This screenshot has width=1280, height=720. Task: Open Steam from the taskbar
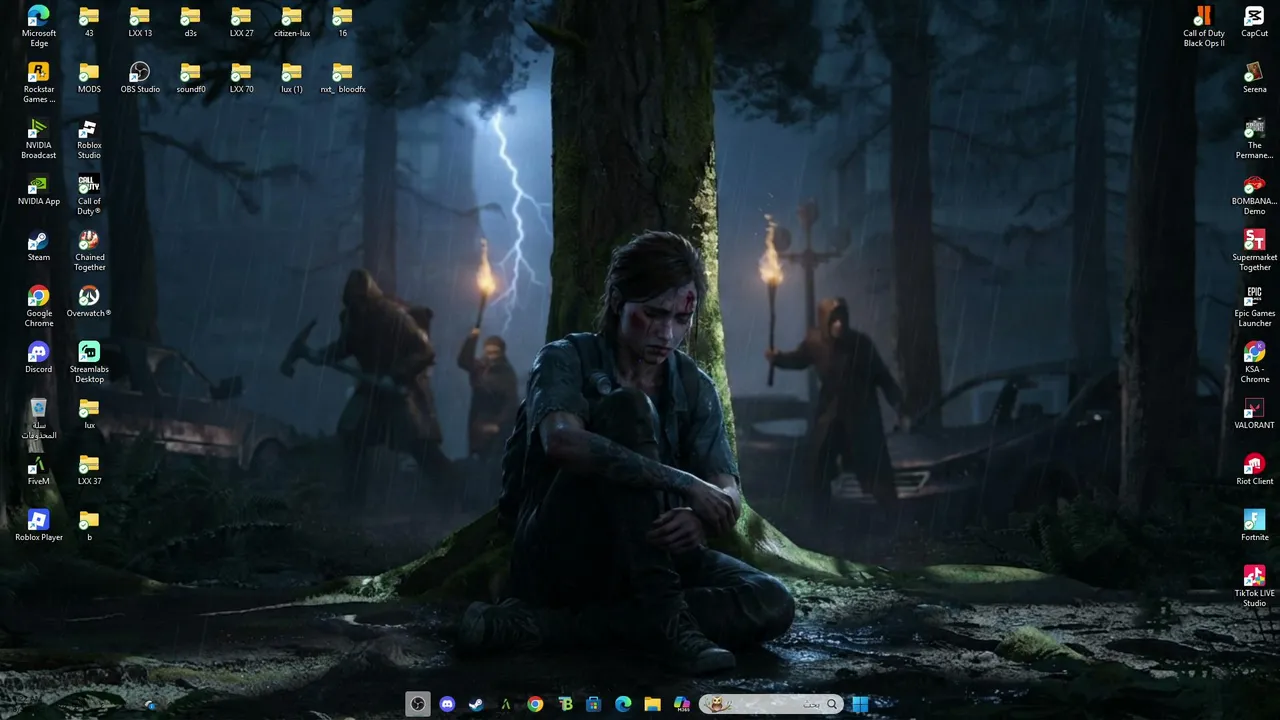[476, 704]
